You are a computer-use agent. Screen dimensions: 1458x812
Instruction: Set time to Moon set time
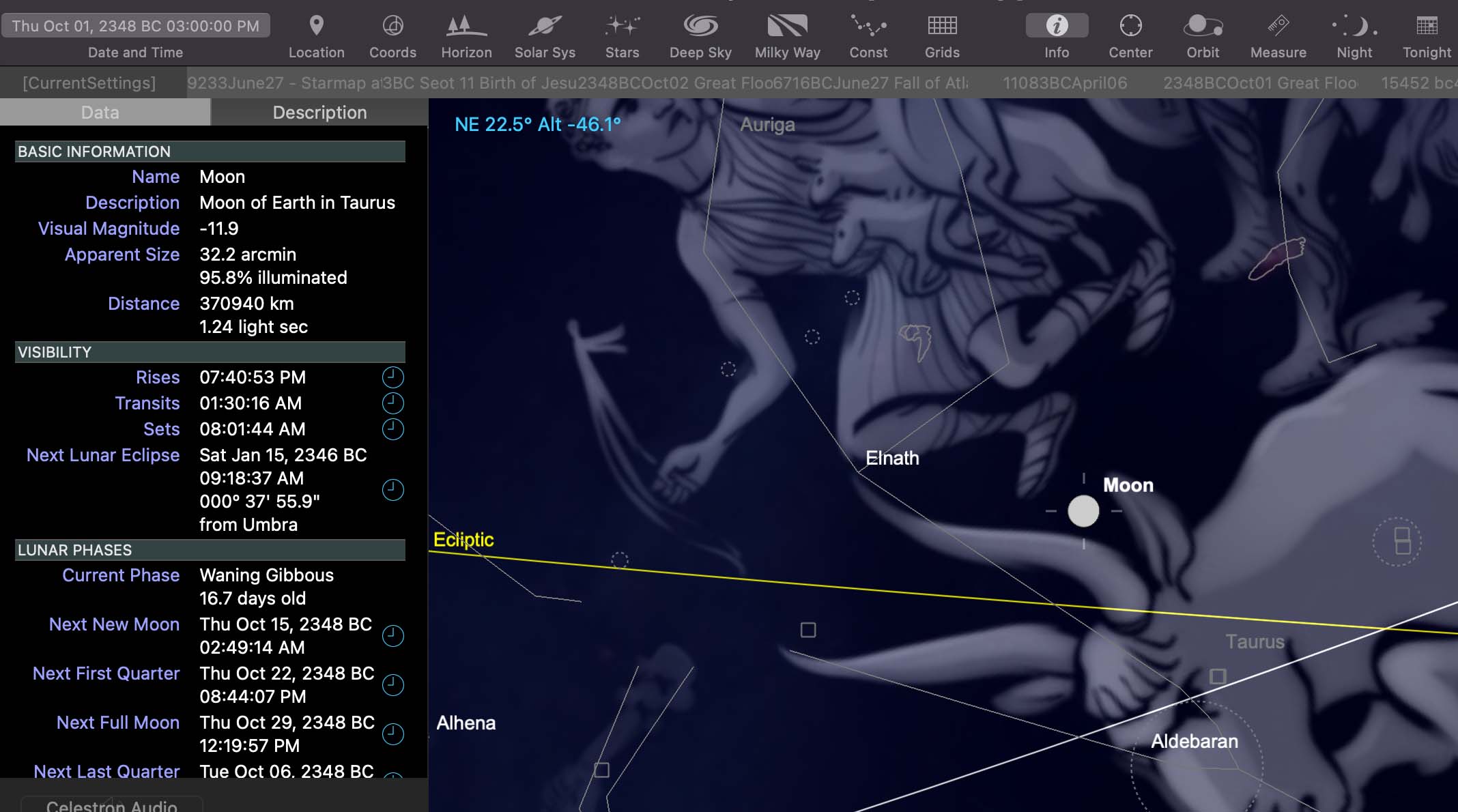click(392, 429)
